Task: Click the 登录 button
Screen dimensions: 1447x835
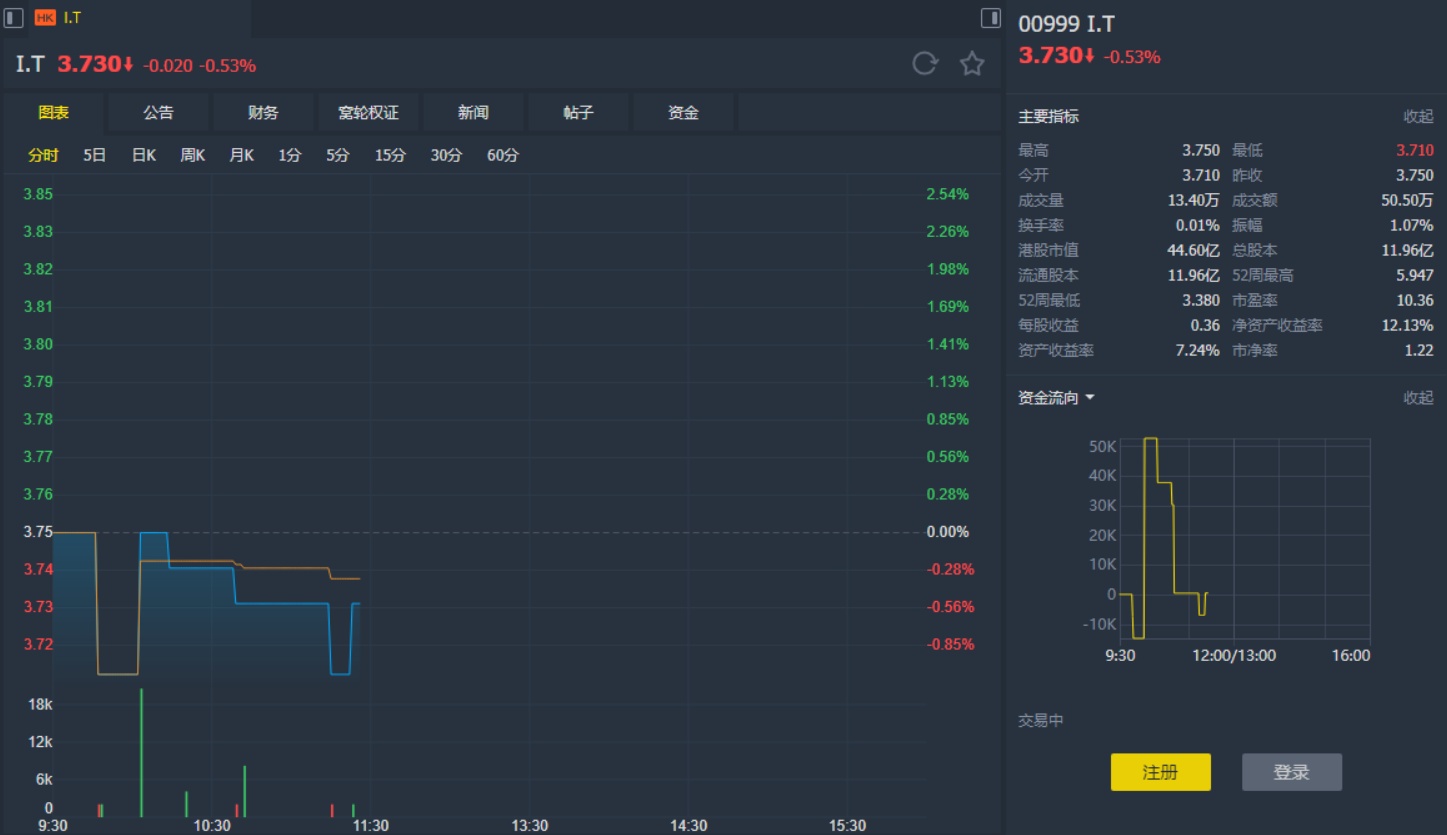Action: (1291, 772)
